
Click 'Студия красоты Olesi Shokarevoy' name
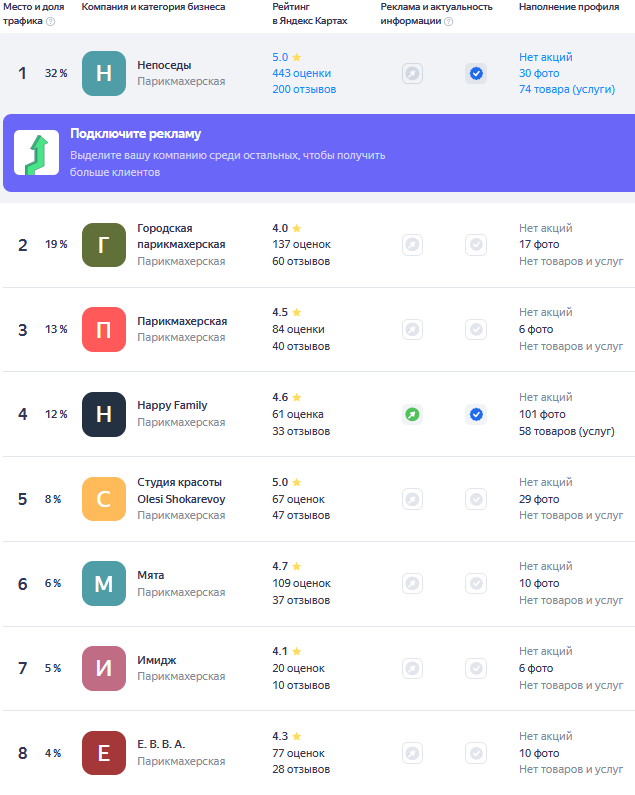tap(181, 490)
